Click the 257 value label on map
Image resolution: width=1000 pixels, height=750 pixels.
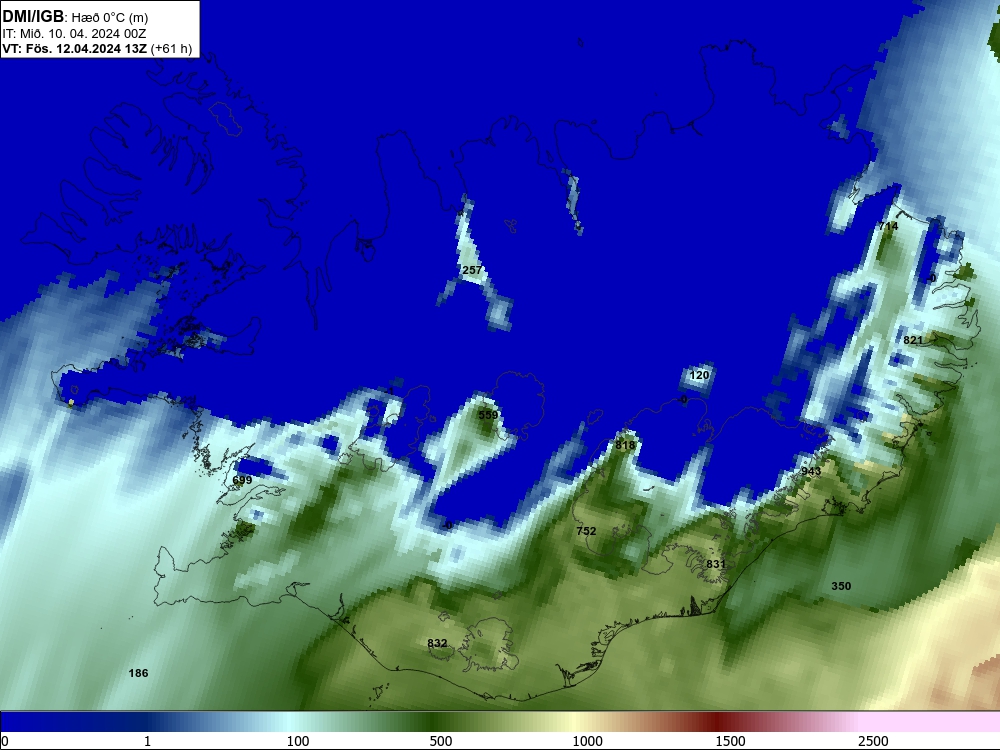click(x=472, y=270)
